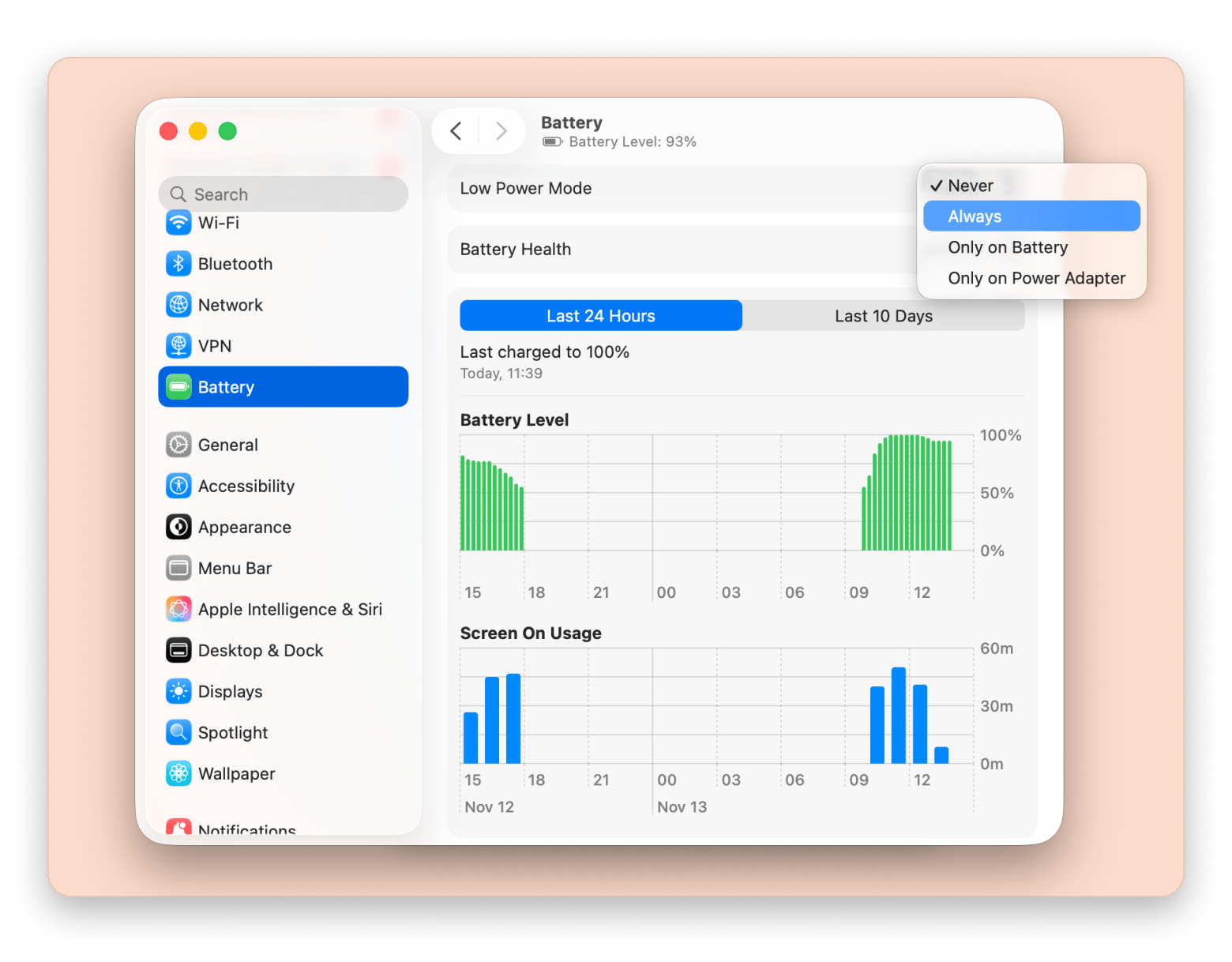Open Bluetooth settings via its icon
The width and height of the screenshot is (1232, 962).
point(178,263)
